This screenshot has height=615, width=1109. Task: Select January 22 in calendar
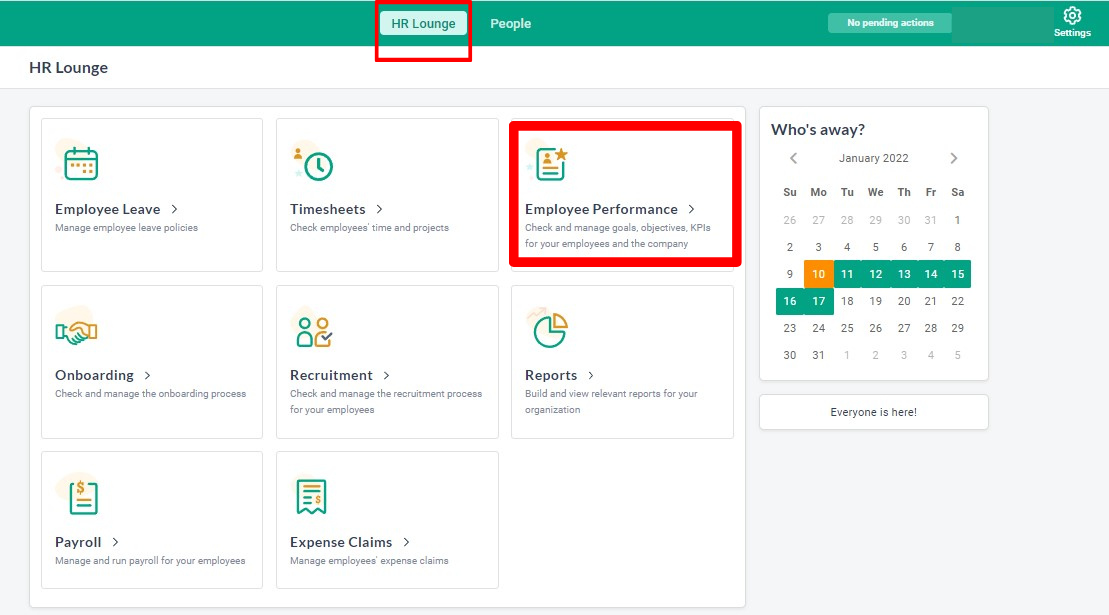tap(958, 301)
